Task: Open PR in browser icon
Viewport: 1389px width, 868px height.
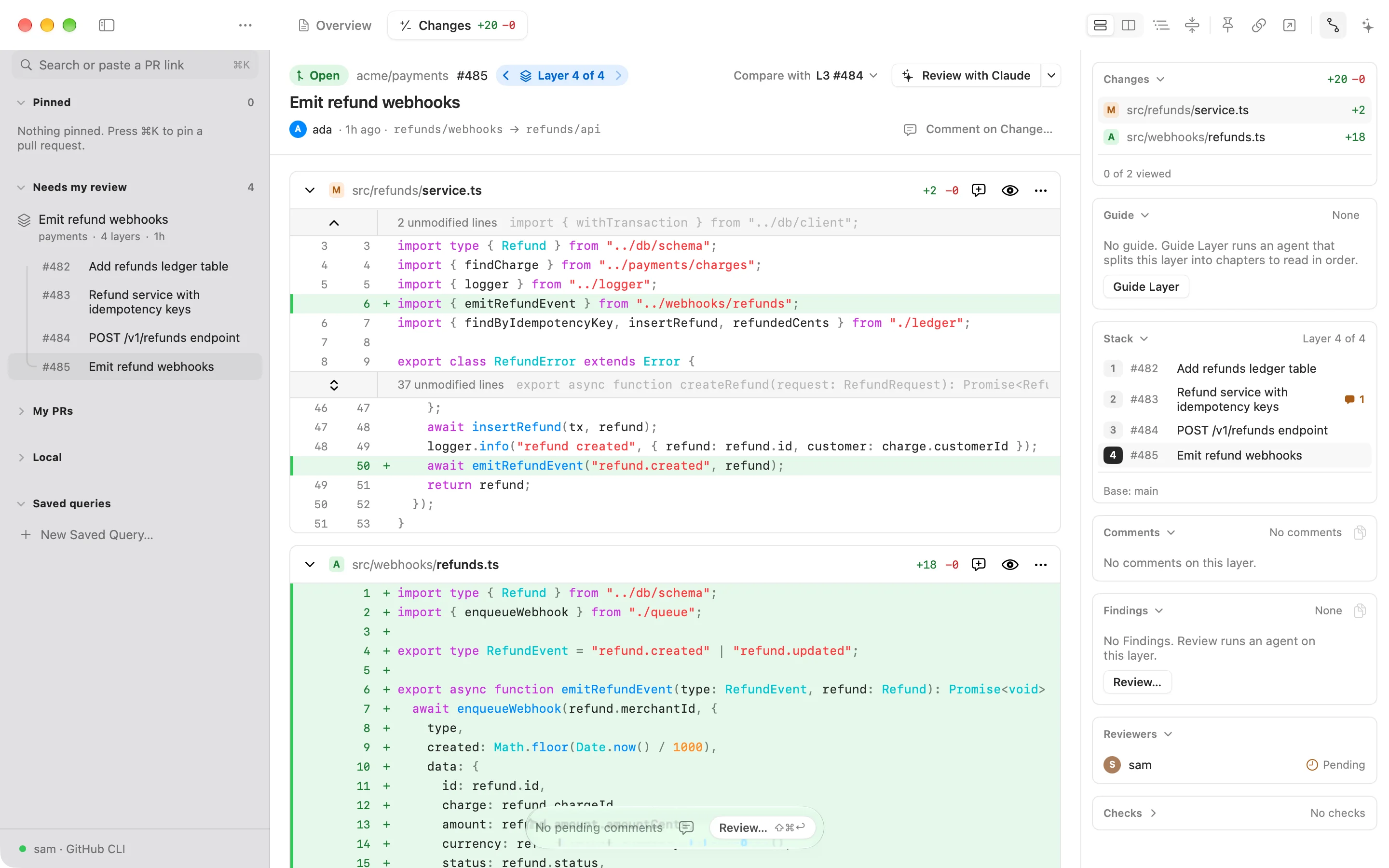Action: (x=1289, y=25)
